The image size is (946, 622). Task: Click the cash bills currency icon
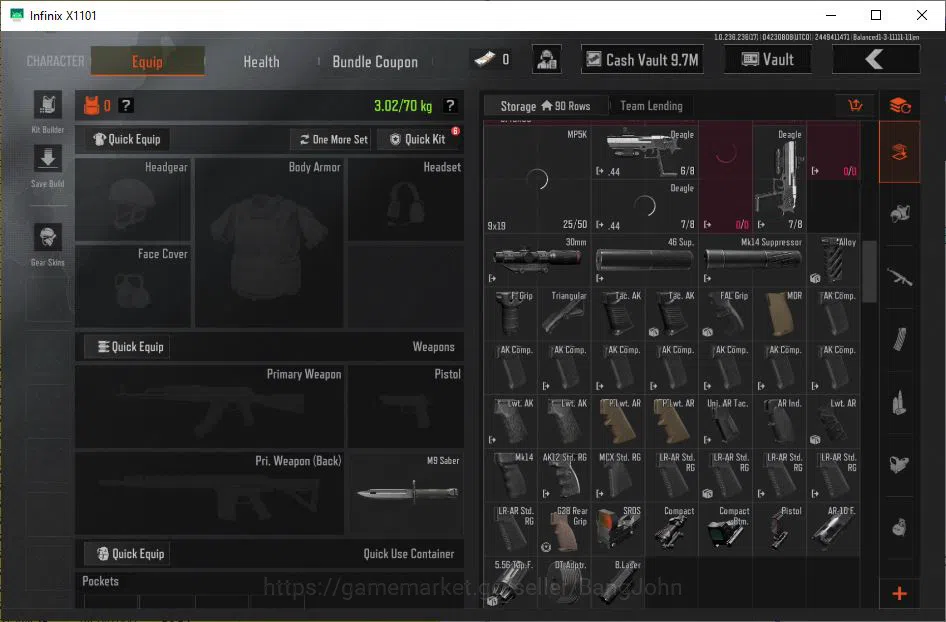coord(484,59)
